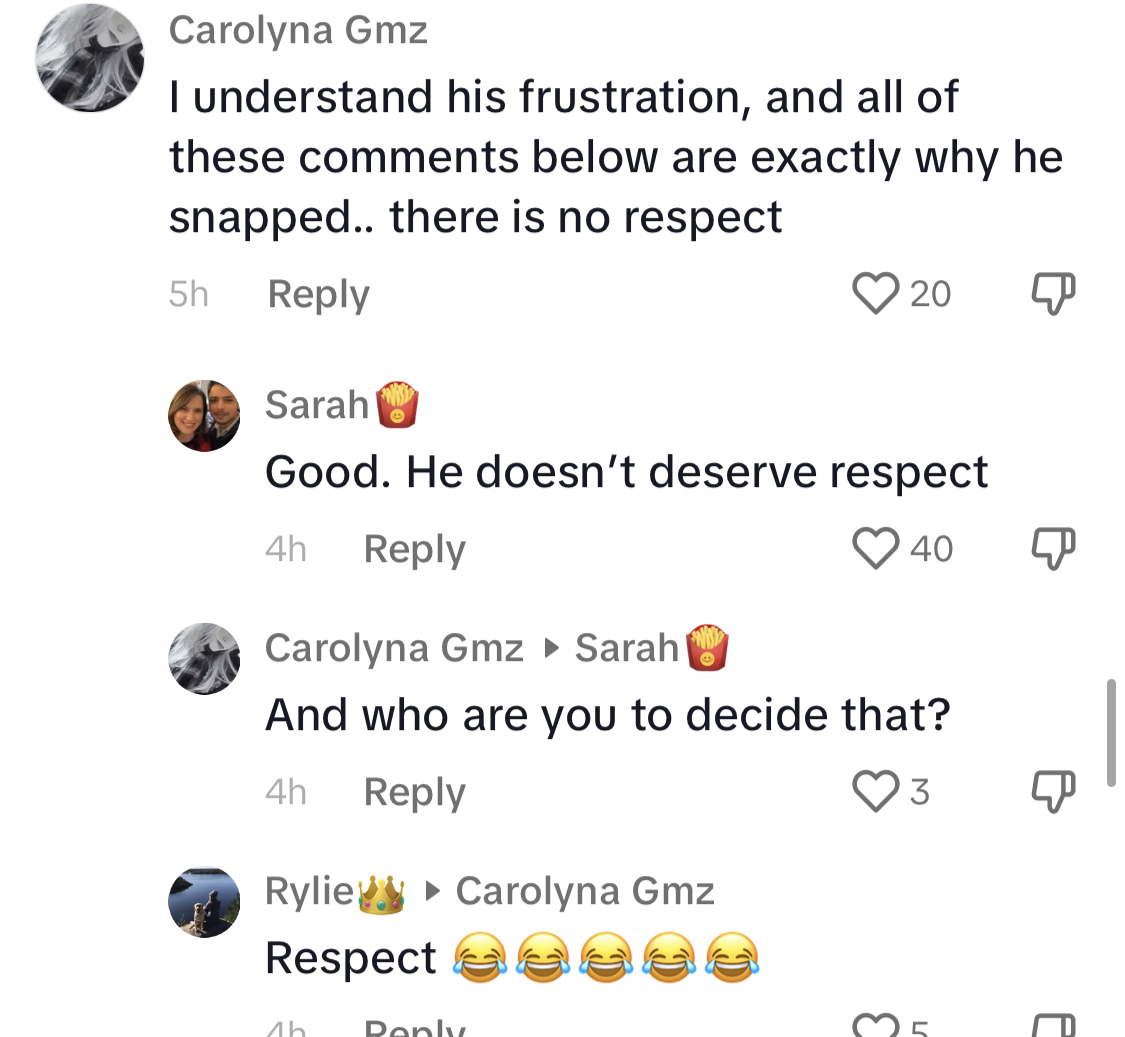Screen dimensions: 1125x1037
Task: Like Carolyna Gmz's top comment
Action: pos(875,294)
